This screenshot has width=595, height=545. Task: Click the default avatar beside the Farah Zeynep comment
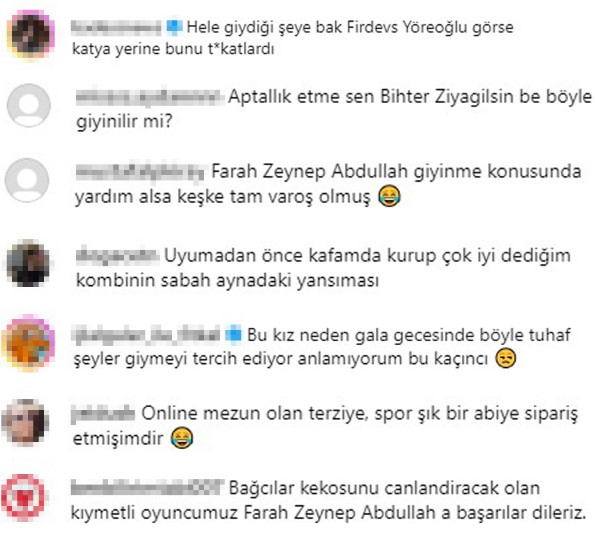[27, 180]
